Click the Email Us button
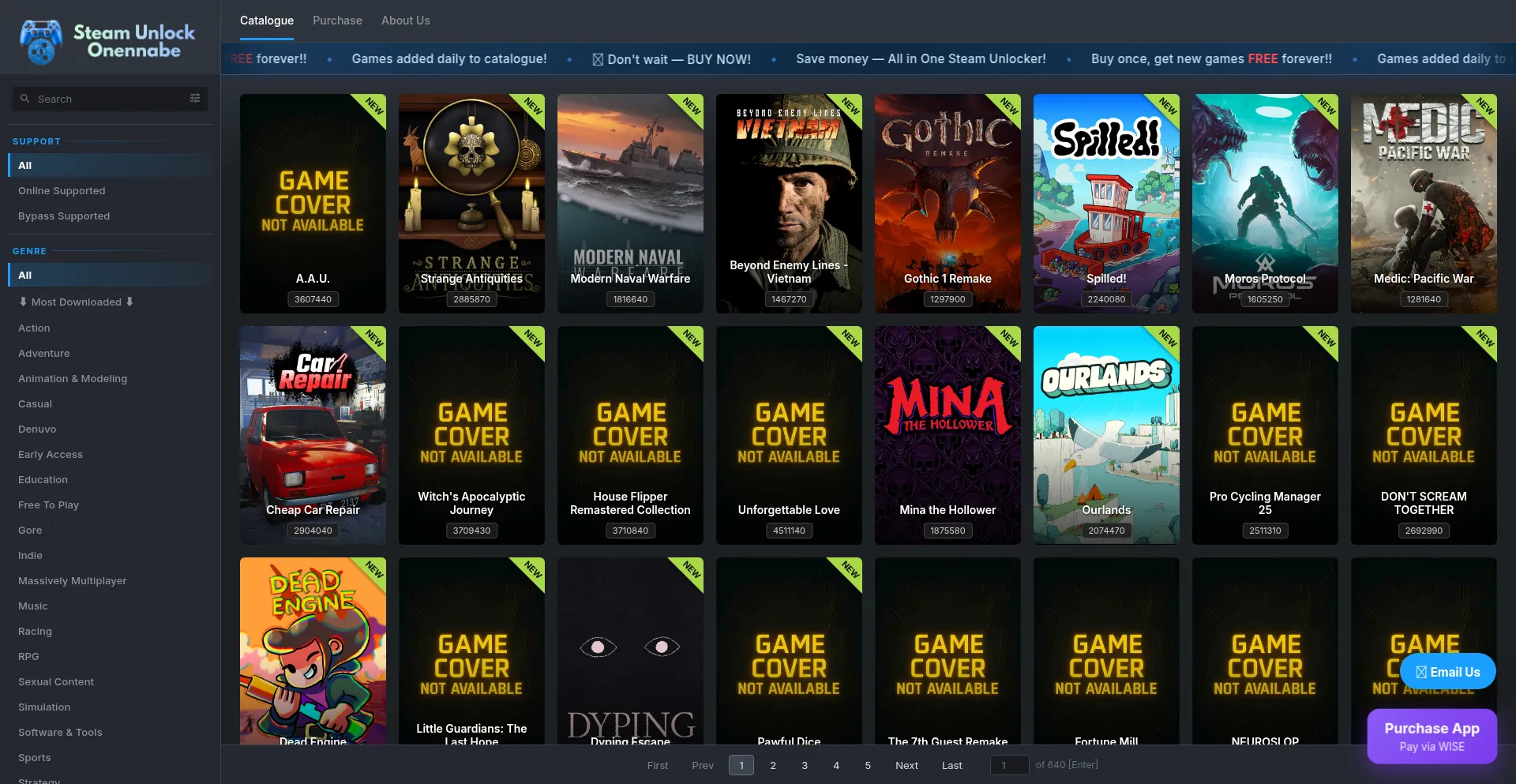1516x784 pixels. point(1448,672)
